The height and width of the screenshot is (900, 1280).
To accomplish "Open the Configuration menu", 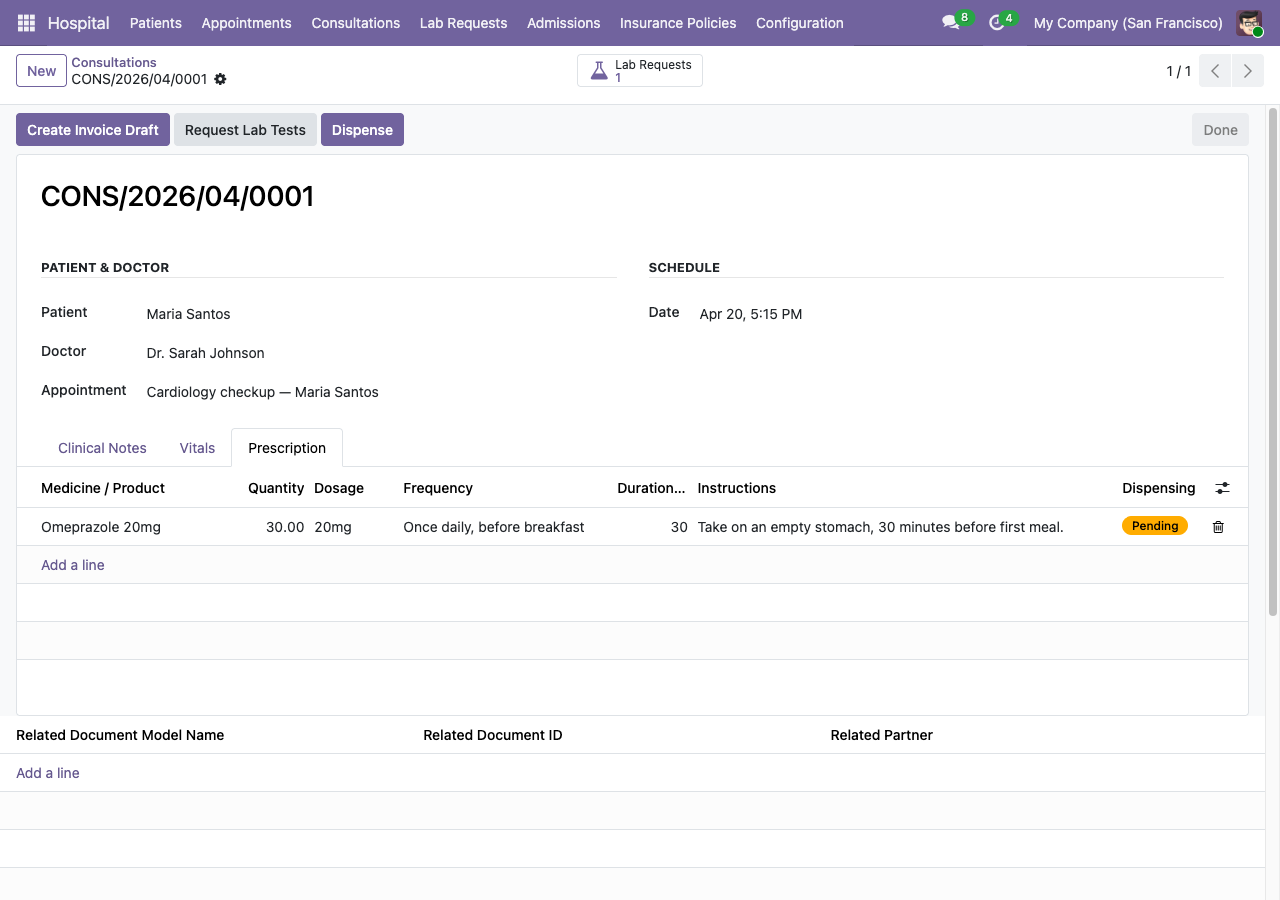I will 800,23.
